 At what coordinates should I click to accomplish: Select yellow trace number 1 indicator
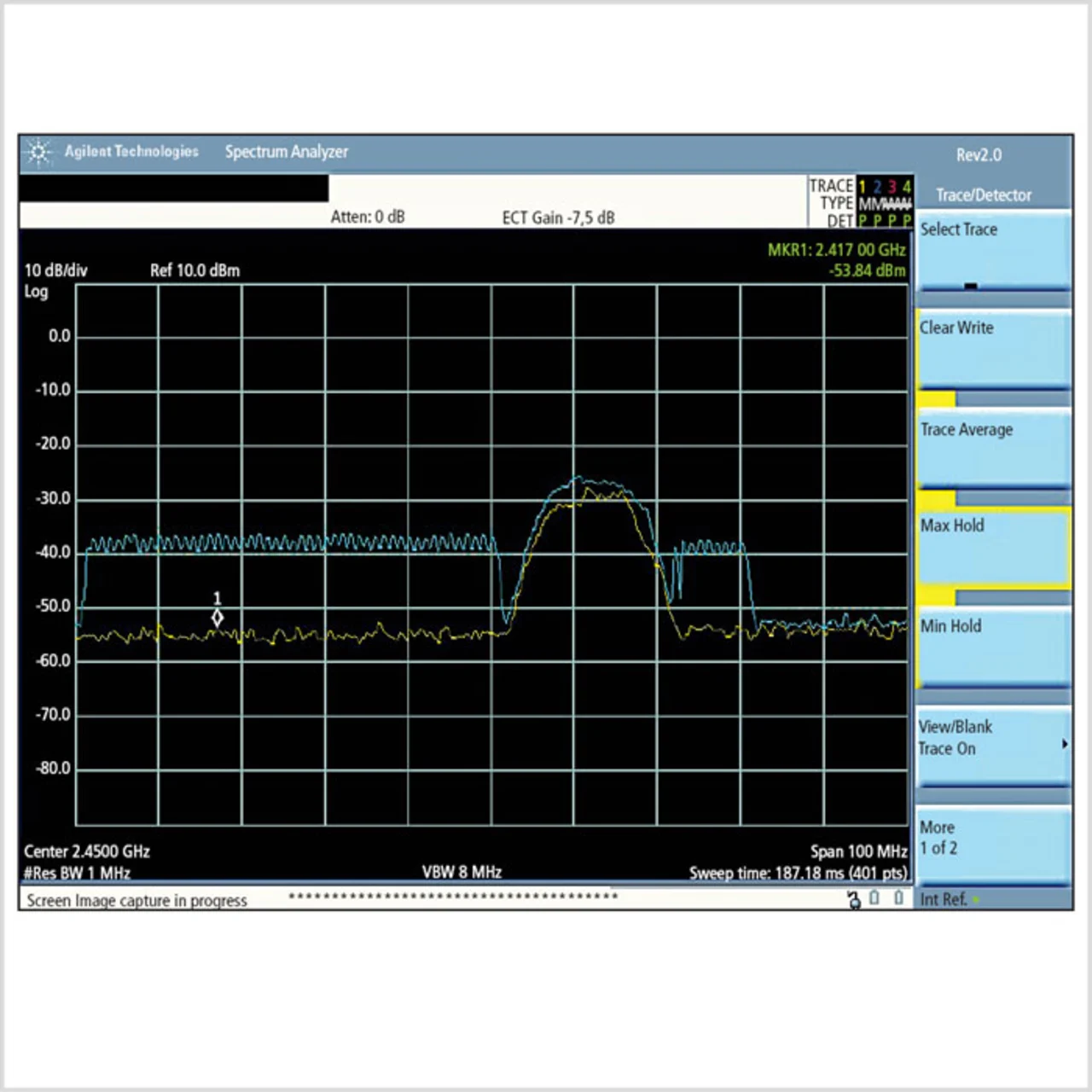[863, 186]
